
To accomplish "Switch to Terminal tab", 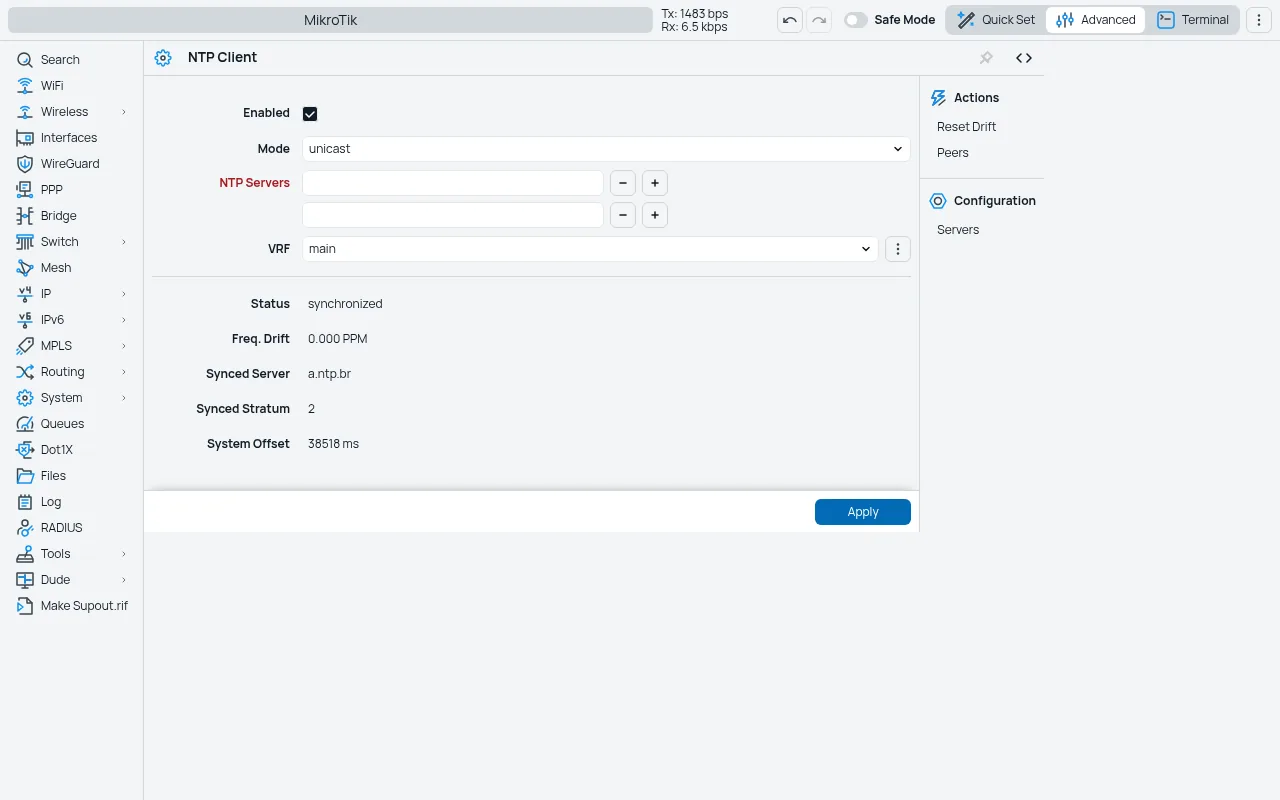I will 1193,20.
